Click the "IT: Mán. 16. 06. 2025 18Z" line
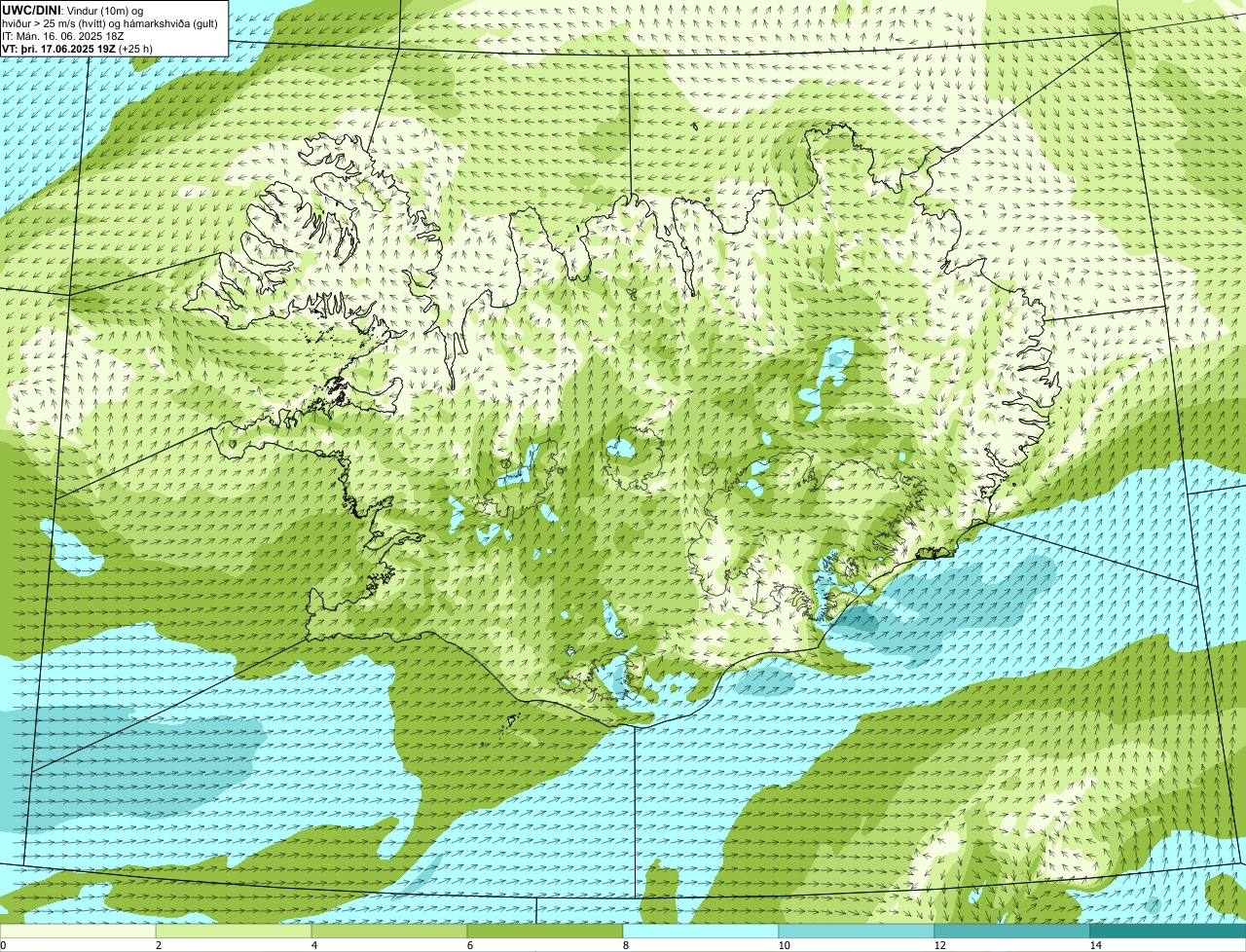 click(x=62, y=35)
